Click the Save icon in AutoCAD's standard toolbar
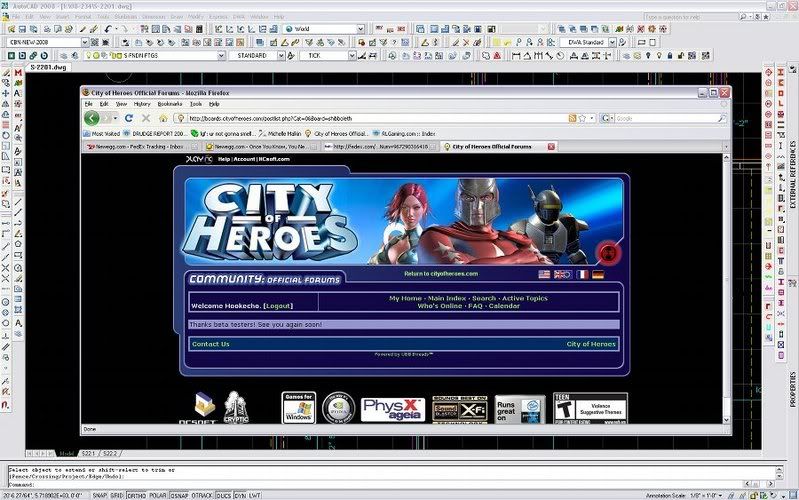 click(22, 29)
